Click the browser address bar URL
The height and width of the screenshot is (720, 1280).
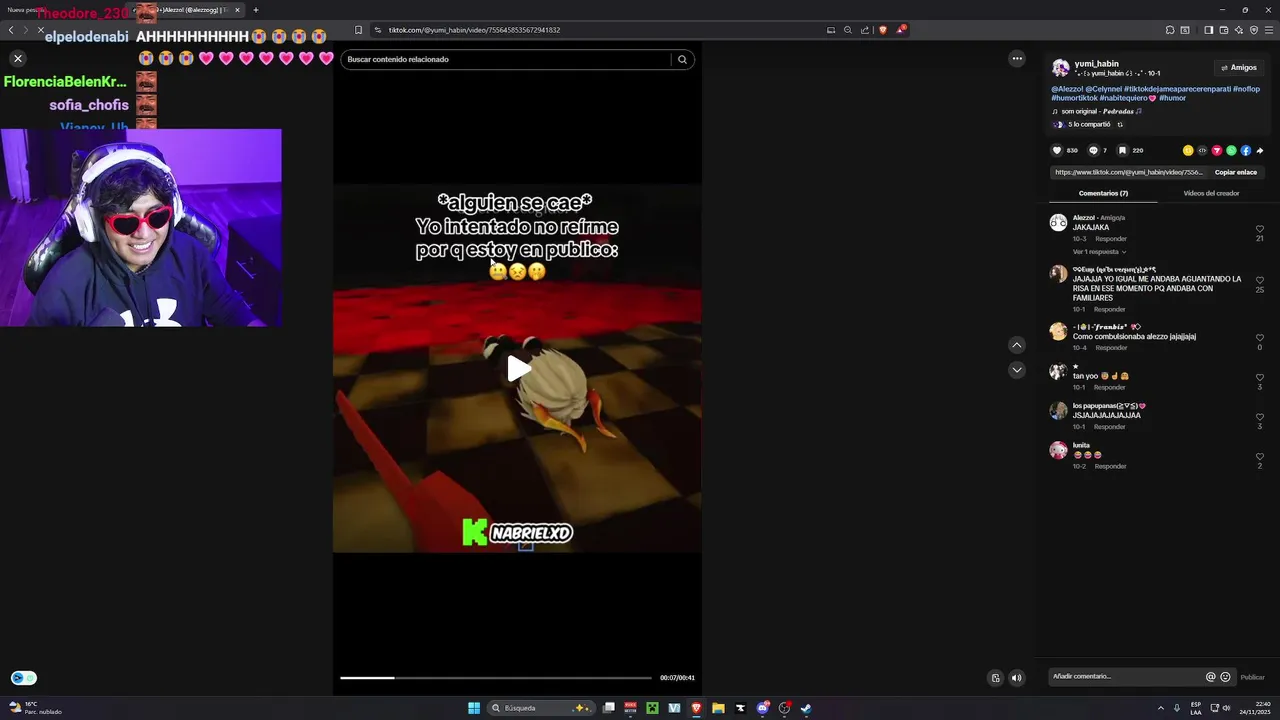[474, 30]
